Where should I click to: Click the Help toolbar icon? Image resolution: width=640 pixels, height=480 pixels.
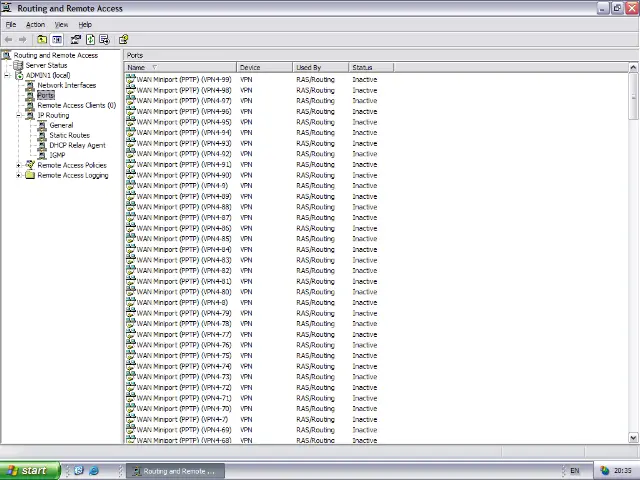click(x=123, y=40)
